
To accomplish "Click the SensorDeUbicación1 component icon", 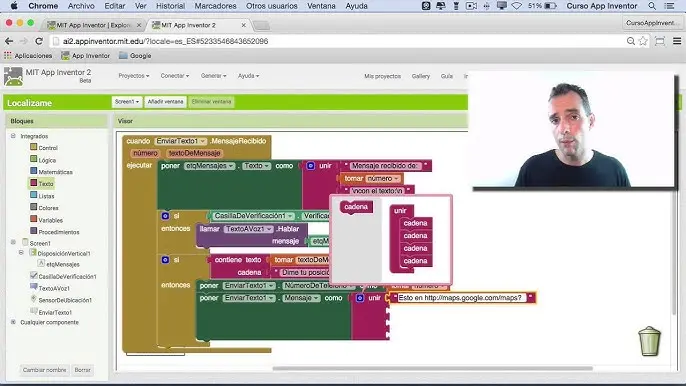I will (x=34, y=299).
